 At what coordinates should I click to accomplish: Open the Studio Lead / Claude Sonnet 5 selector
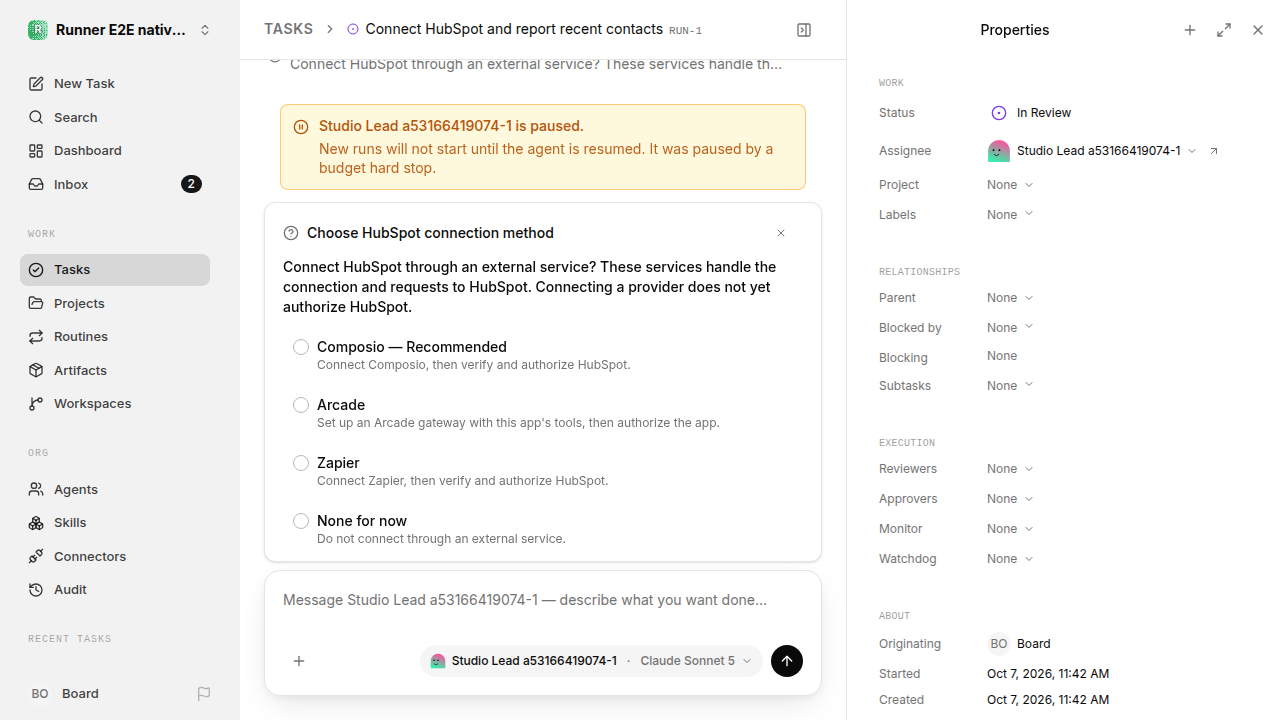coord(591,661)
